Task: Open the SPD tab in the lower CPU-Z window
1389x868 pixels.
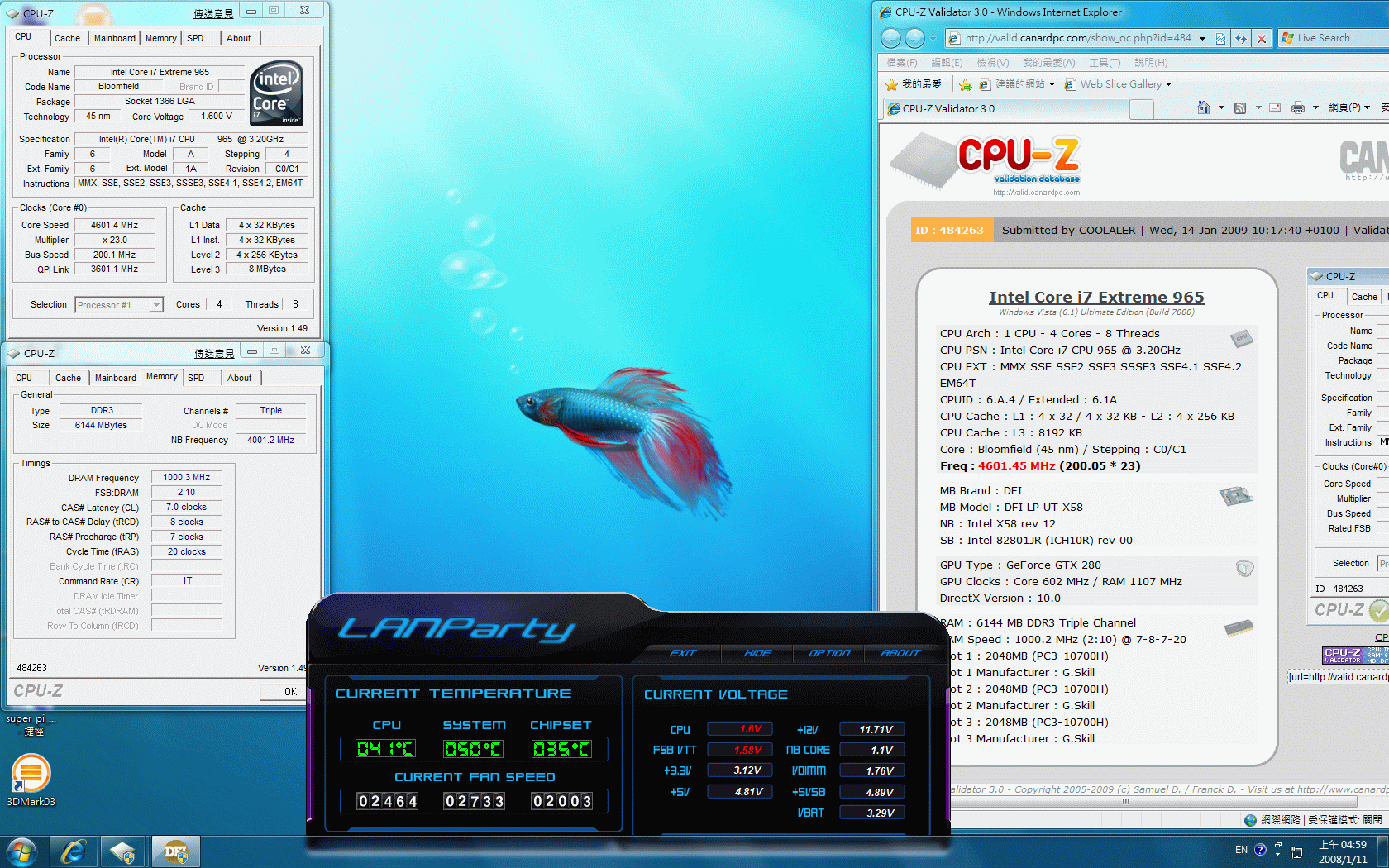Action: click(196, 378)
